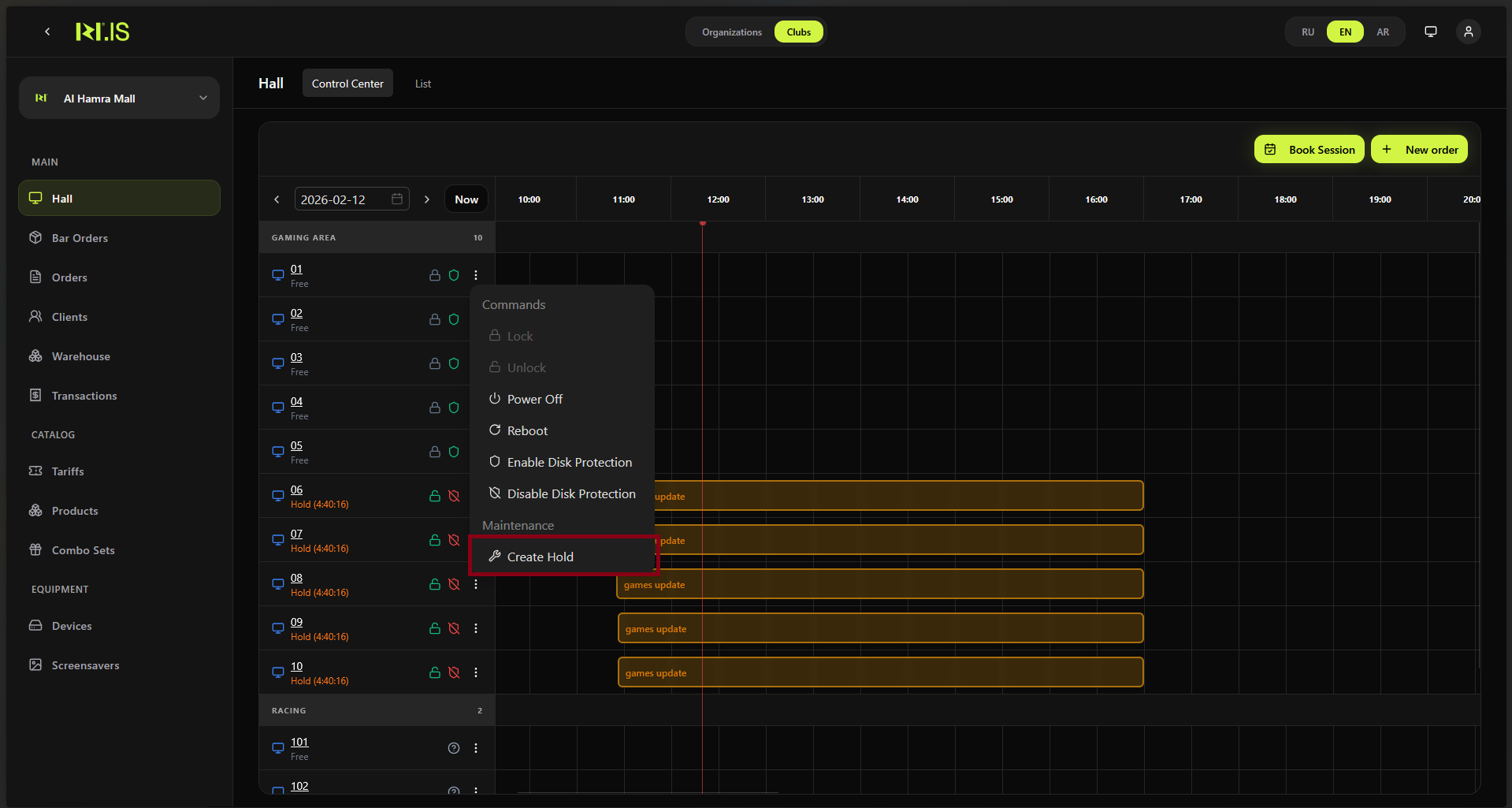The image size is (1512, 808).
Task: Select Create Hold from the menu
Action: tap(540, 557)
